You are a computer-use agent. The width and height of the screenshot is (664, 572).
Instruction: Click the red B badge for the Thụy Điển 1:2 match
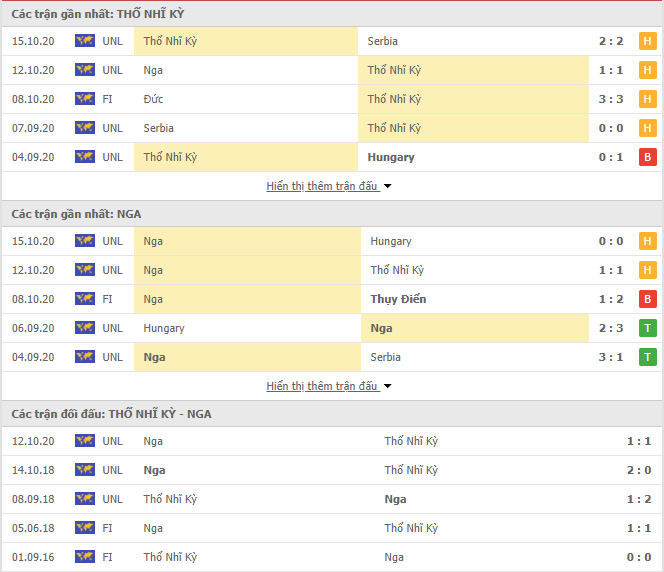tap(647, 299)
